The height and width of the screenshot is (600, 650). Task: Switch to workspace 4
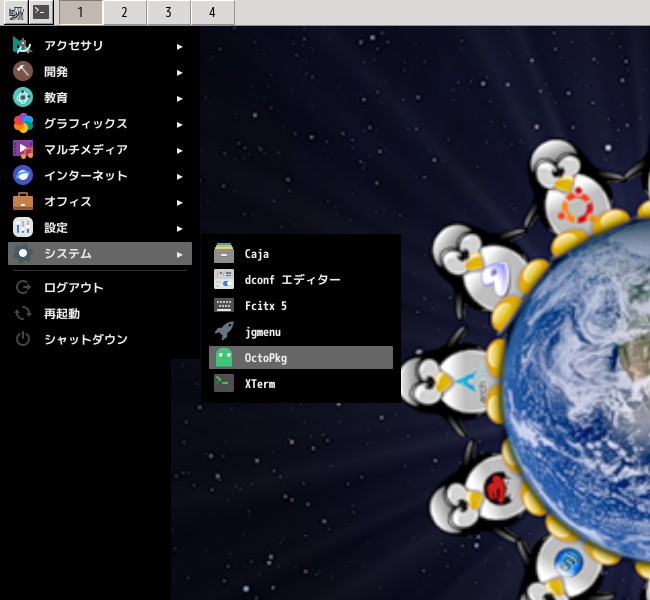[x=212, y=12]
